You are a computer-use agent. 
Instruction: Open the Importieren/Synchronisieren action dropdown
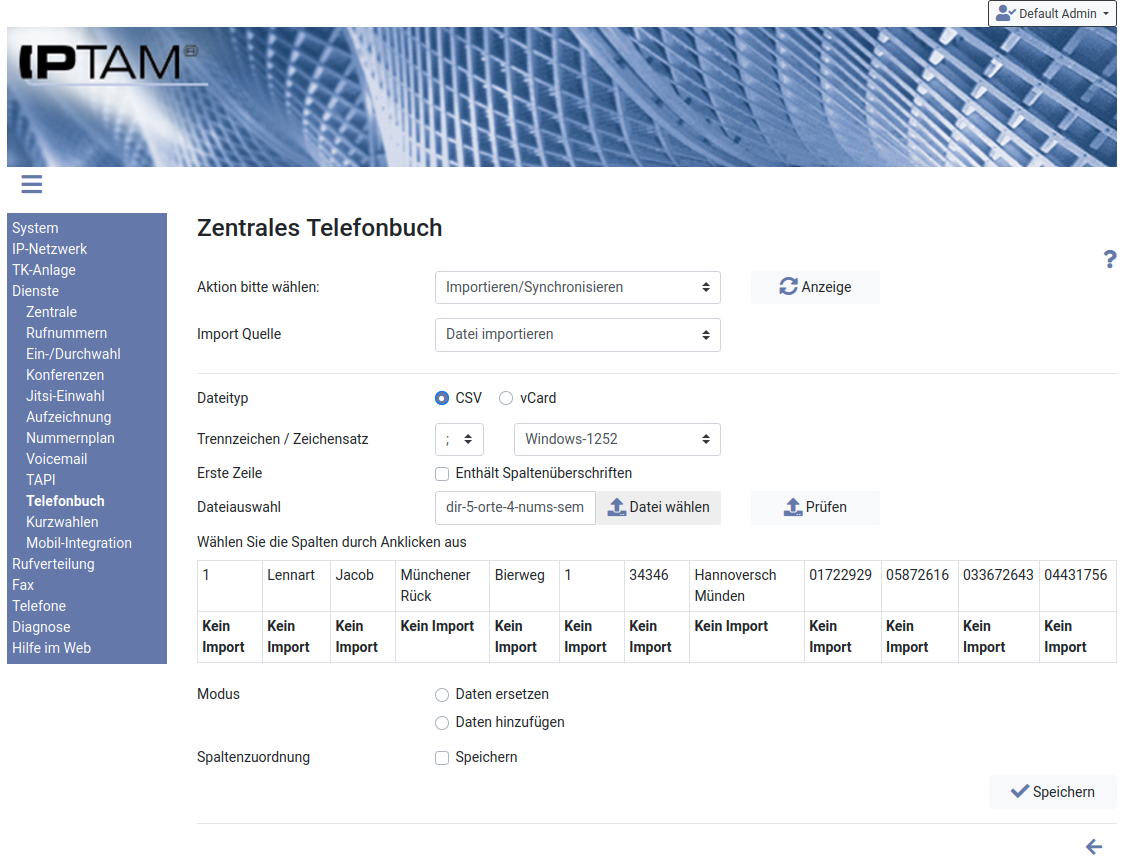577,287
